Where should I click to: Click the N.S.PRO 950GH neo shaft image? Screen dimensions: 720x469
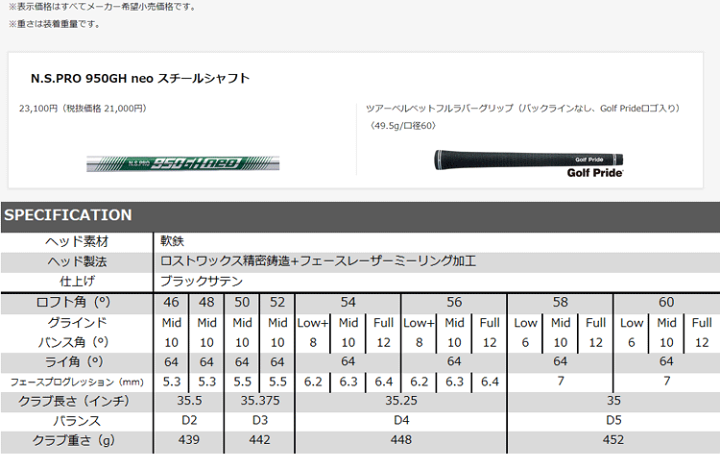point(183,164)
